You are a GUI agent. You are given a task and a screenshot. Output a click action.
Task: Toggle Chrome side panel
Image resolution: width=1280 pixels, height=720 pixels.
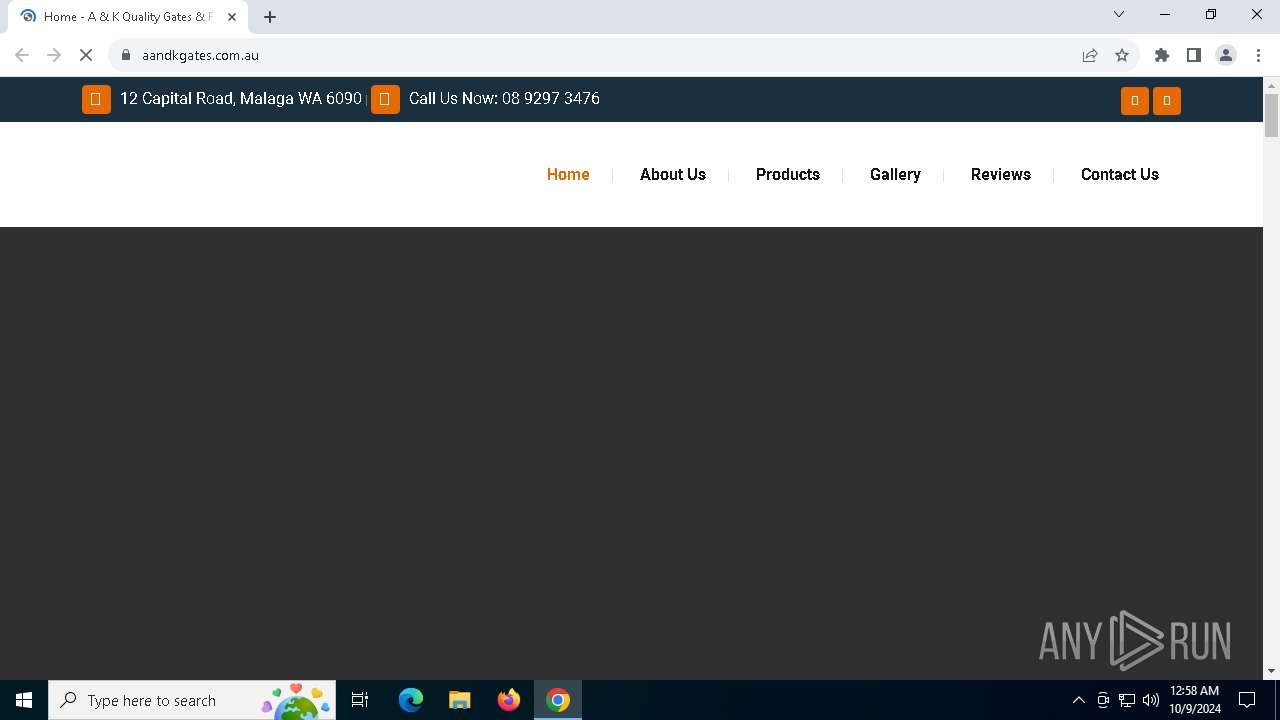point(1194,55)
